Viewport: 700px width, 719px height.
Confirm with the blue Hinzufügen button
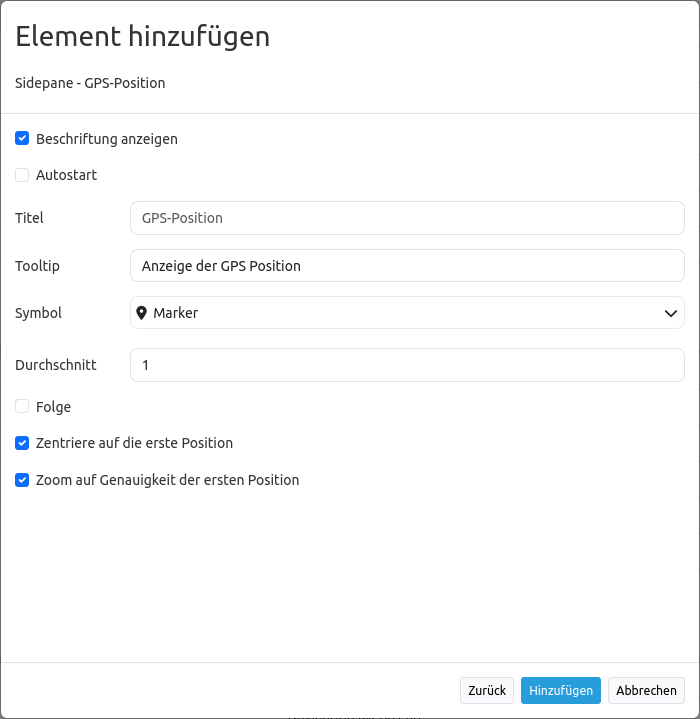(x=560, y=691)
